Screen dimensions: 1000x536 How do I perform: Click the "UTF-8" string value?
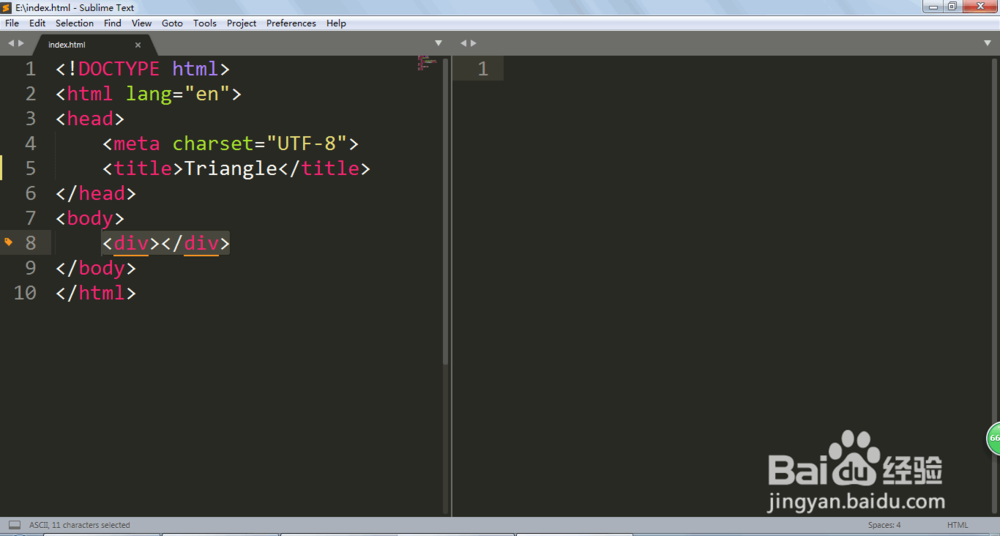coord(307,144)
